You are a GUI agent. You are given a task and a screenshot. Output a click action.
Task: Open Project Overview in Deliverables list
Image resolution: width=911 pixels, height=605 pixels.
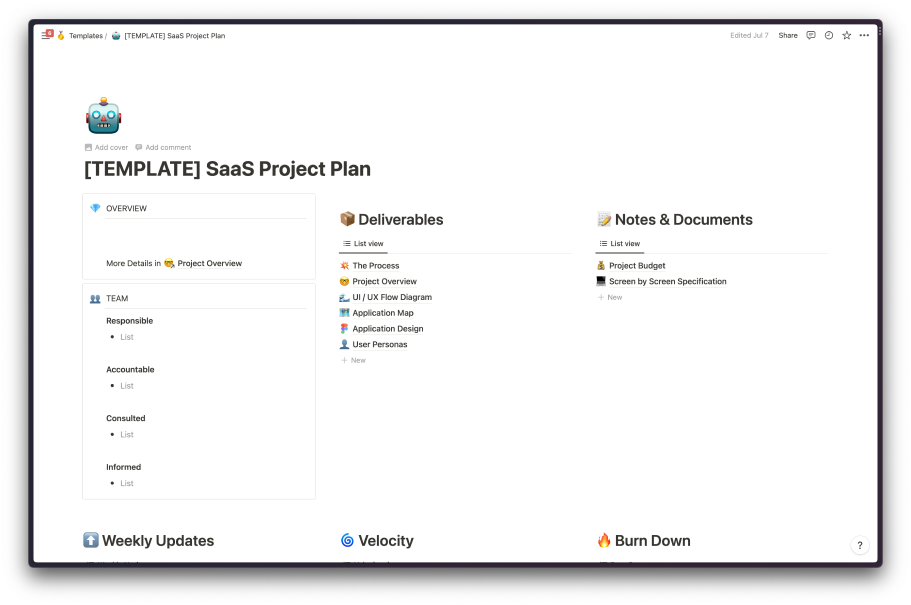(x=385, y=281)
